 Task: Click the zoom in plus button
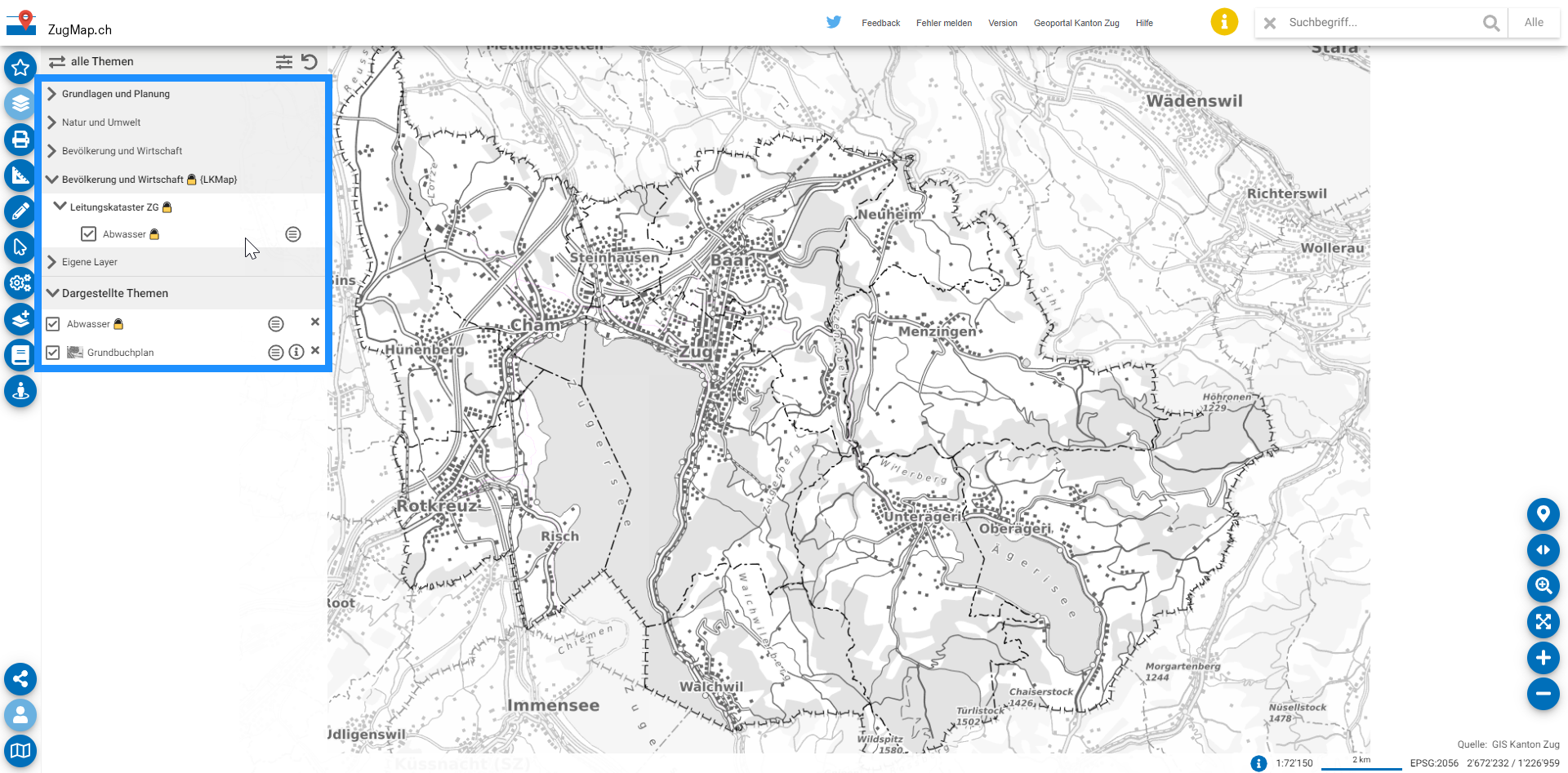(1543, 658)
